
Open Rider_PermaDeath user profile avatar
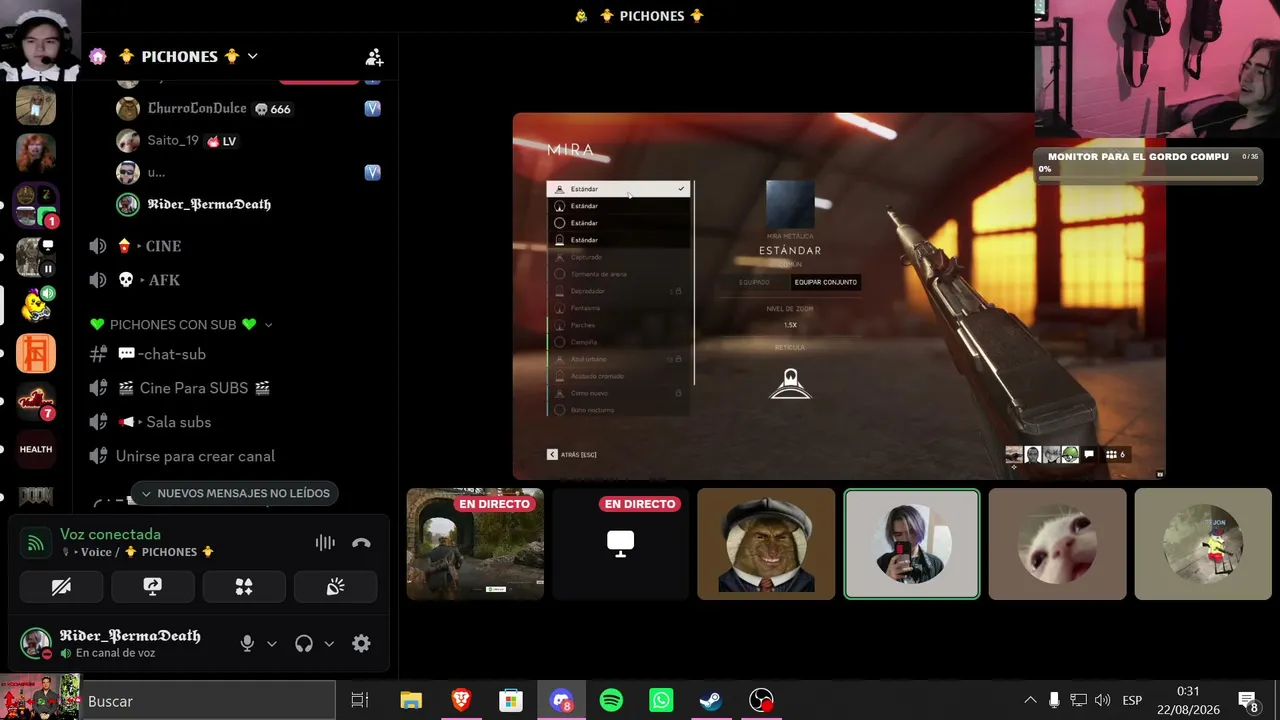pos(36,643)
